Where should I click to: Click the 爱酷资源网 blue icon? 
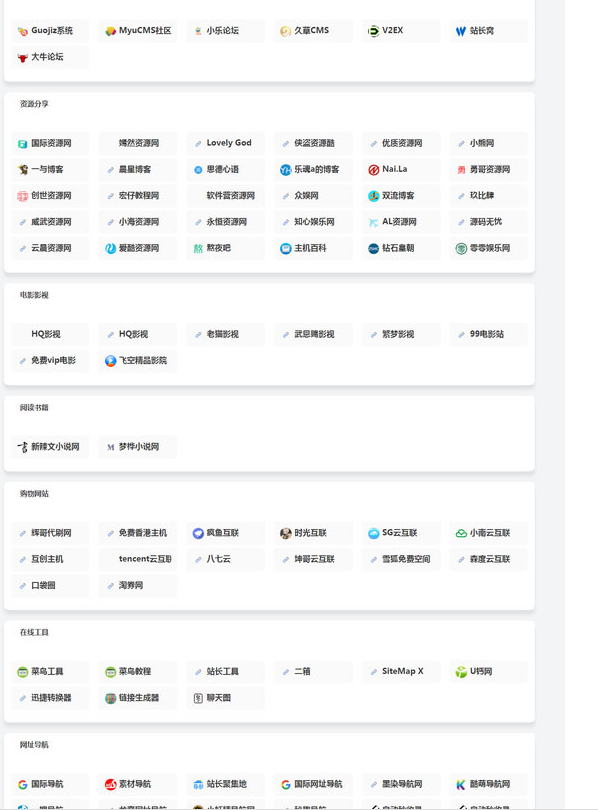click(x=111, y=249)
